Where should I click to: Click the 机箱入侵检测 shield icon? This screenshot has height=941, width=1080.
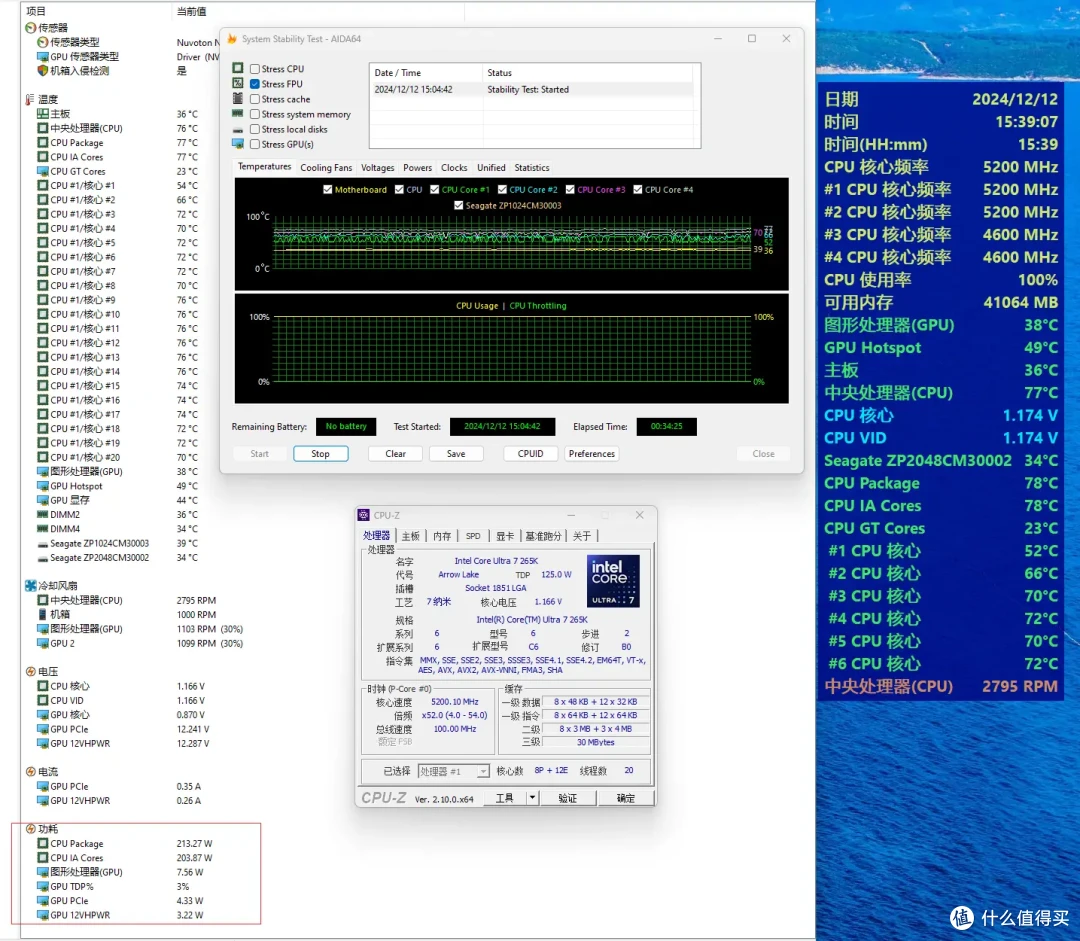tap(43, 70)
